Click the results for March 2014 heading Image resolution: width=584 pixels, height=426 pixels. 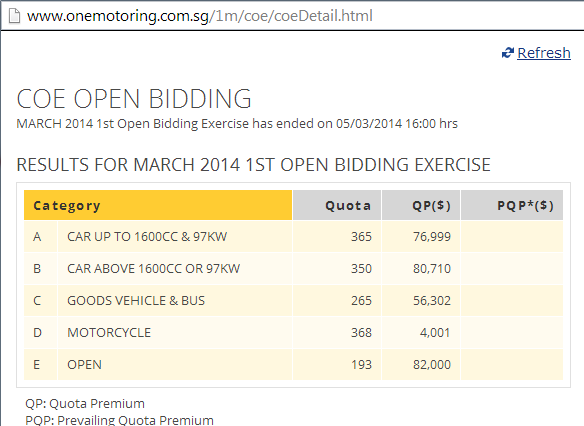tap(254, 165)
